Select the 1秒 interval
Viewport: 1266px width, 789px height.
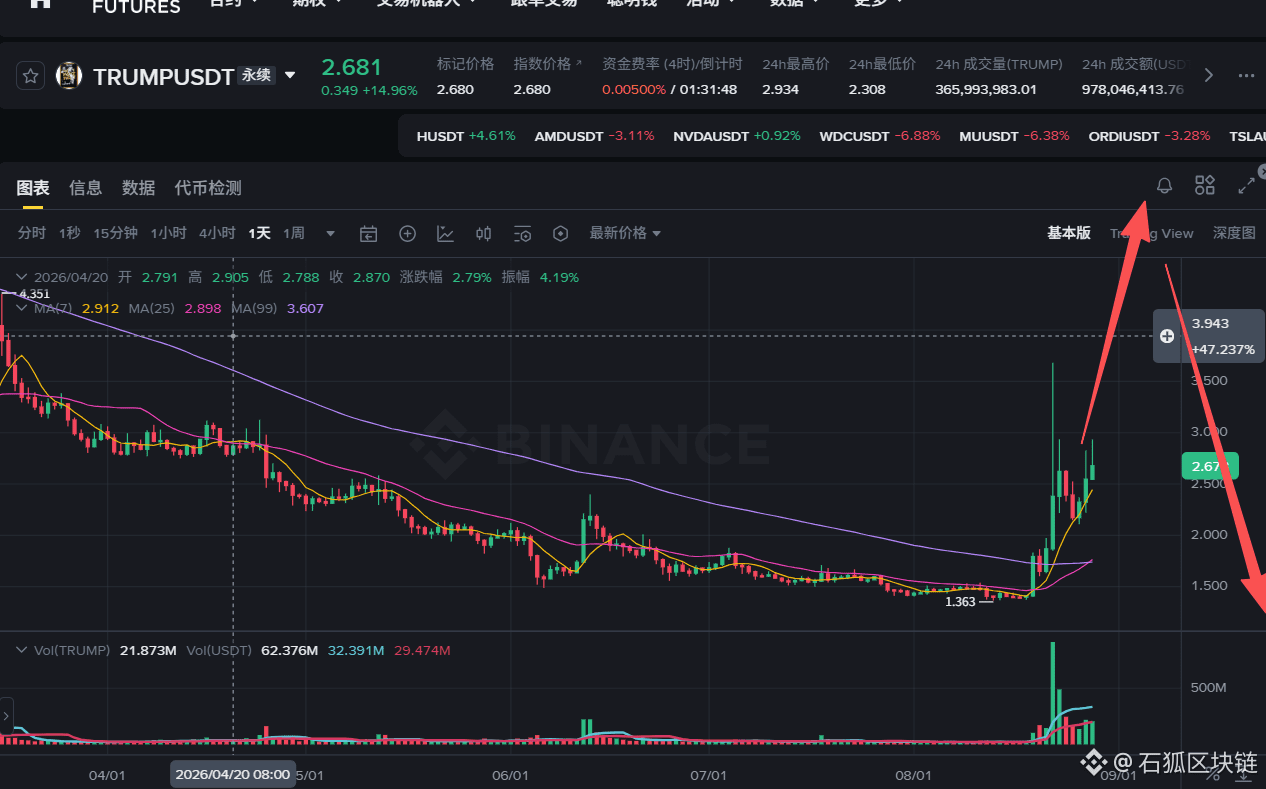[70, 233]
